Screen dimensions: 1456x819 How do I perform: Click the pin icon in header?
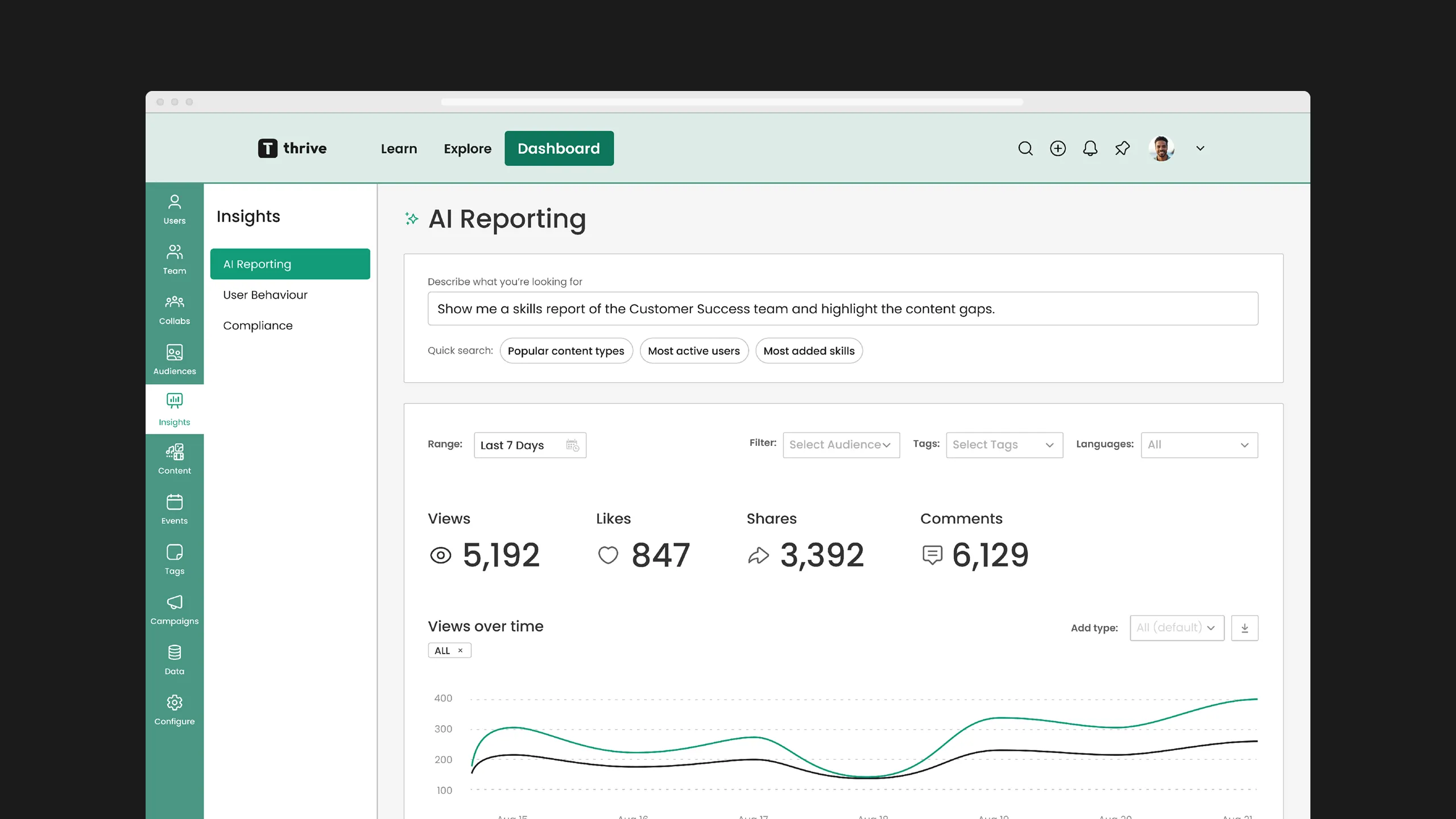pos(1122,148)
